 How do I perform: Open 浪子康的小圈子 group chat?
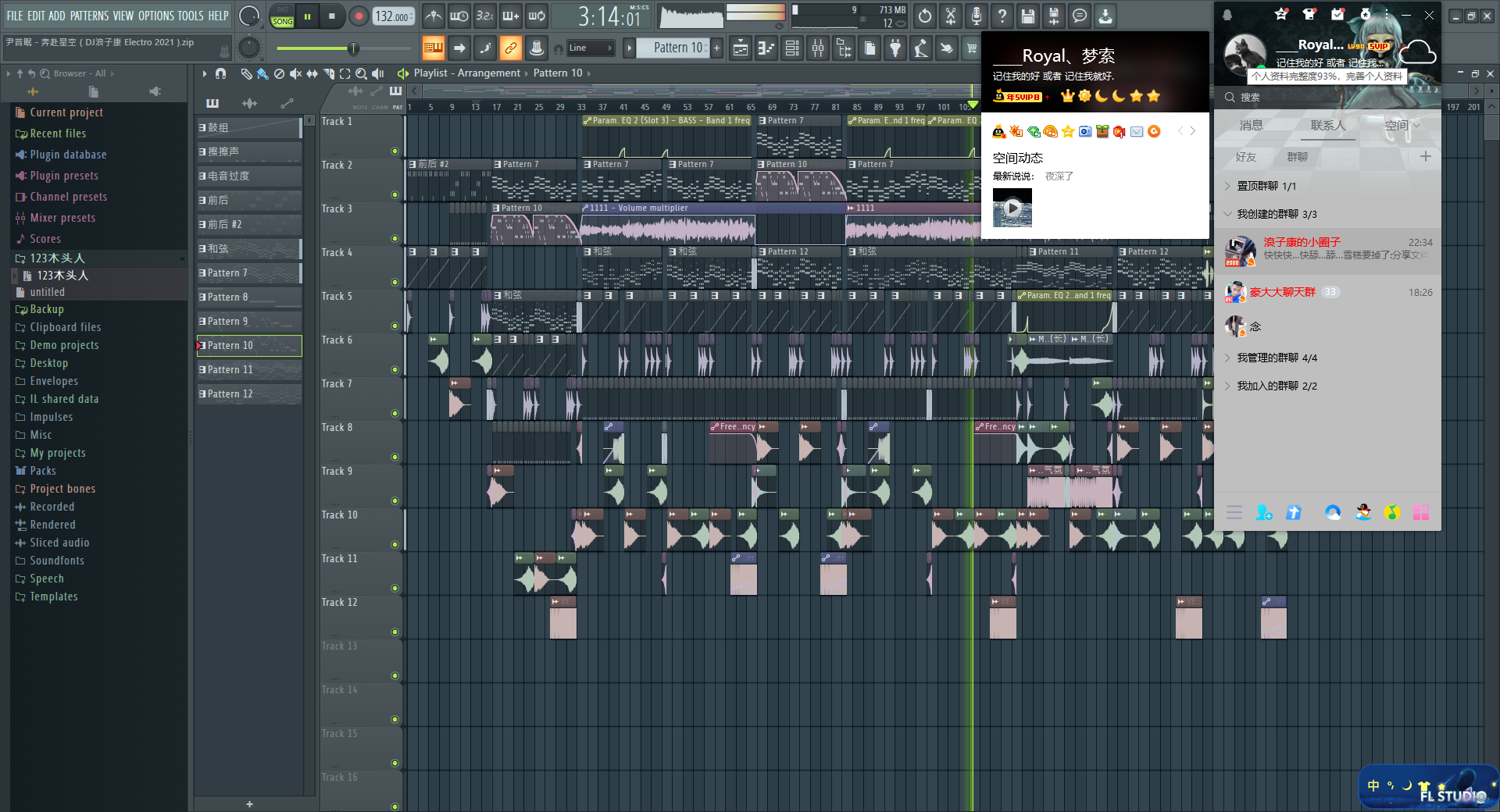click(x=1328, y=250)
